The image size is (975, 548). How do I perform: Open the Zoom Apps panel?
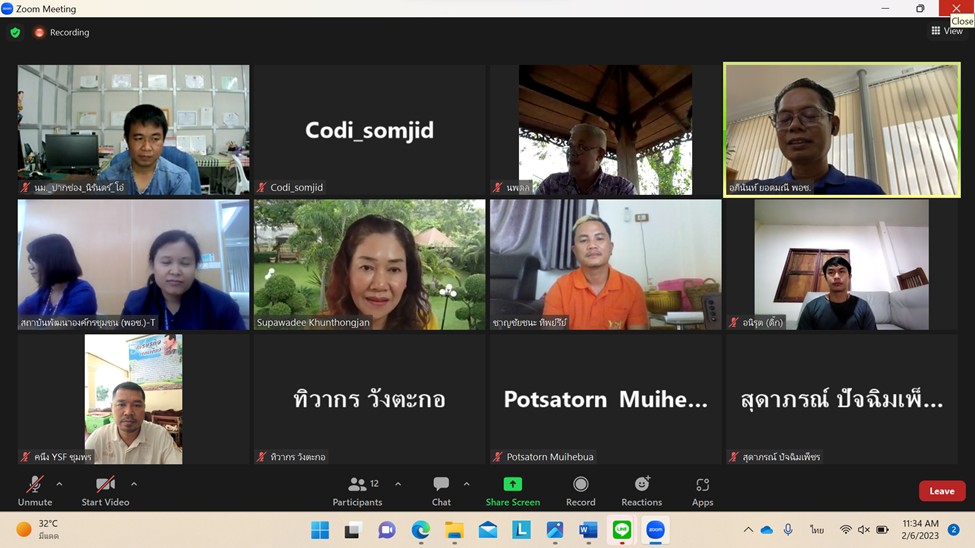tap(702, 485)
